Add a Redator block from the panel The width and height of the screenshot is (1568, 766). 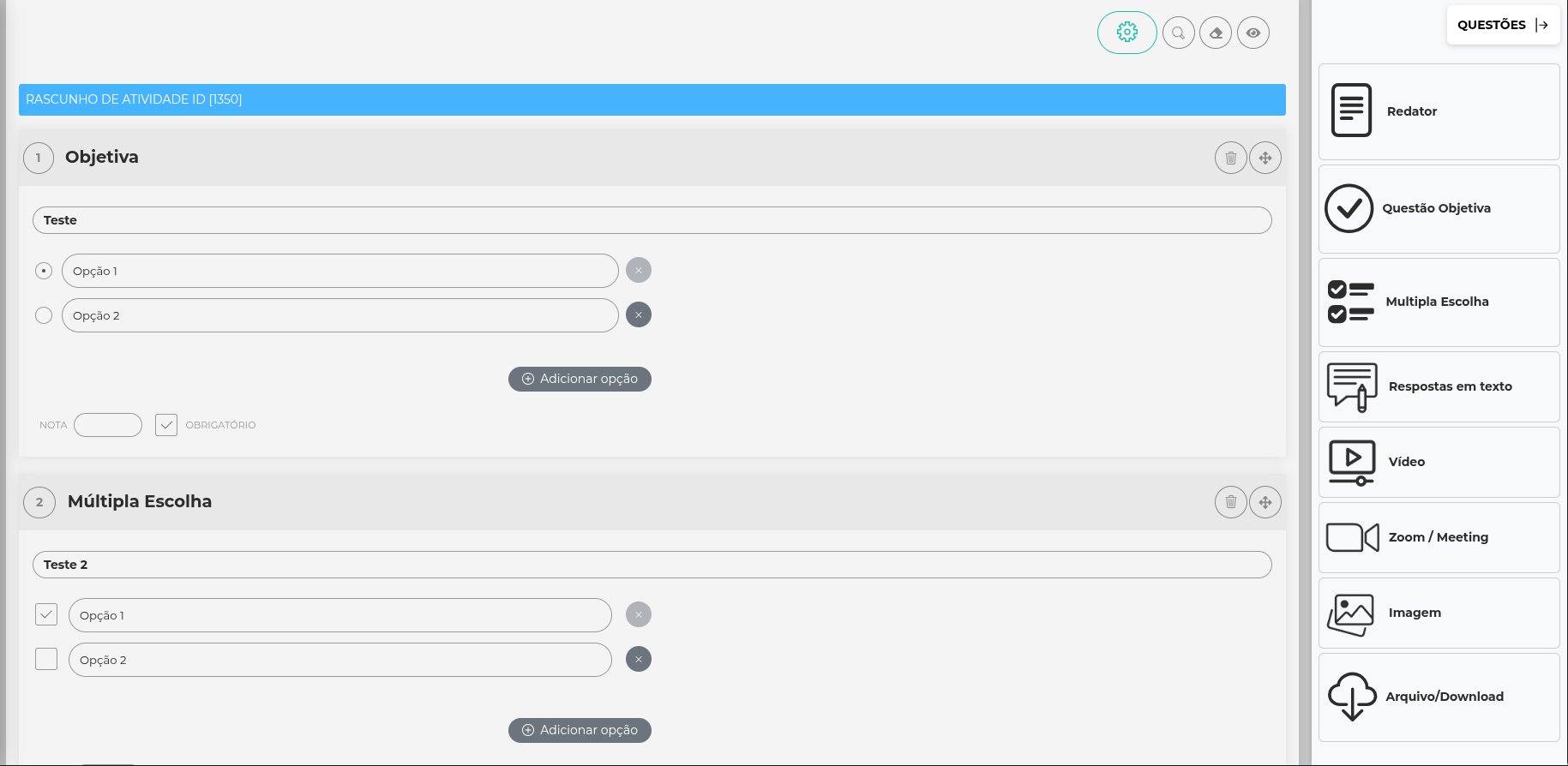pos(1438,111)
